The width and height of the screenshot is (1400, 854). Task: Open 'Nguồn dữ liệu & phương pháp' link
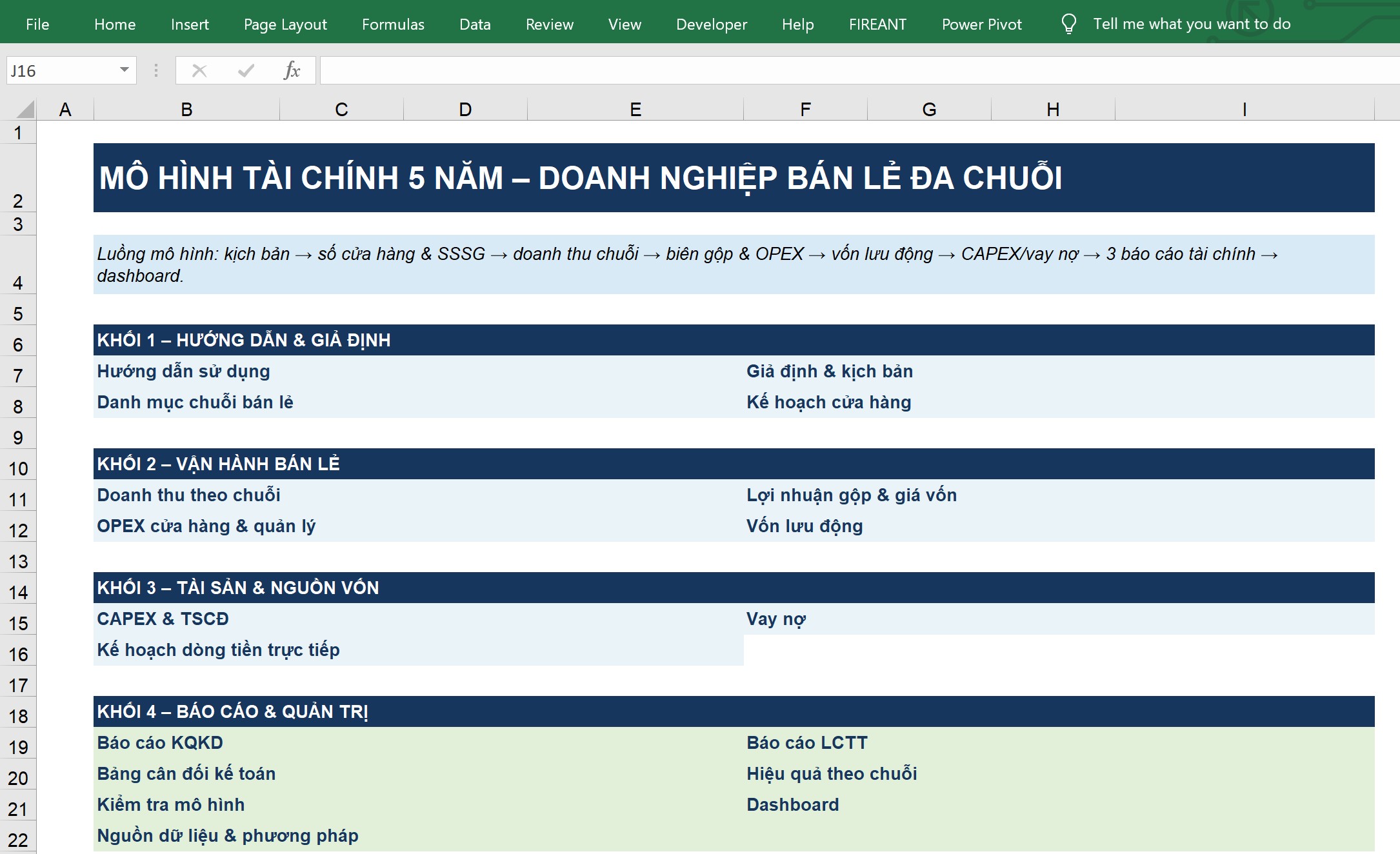click(228, 836)
